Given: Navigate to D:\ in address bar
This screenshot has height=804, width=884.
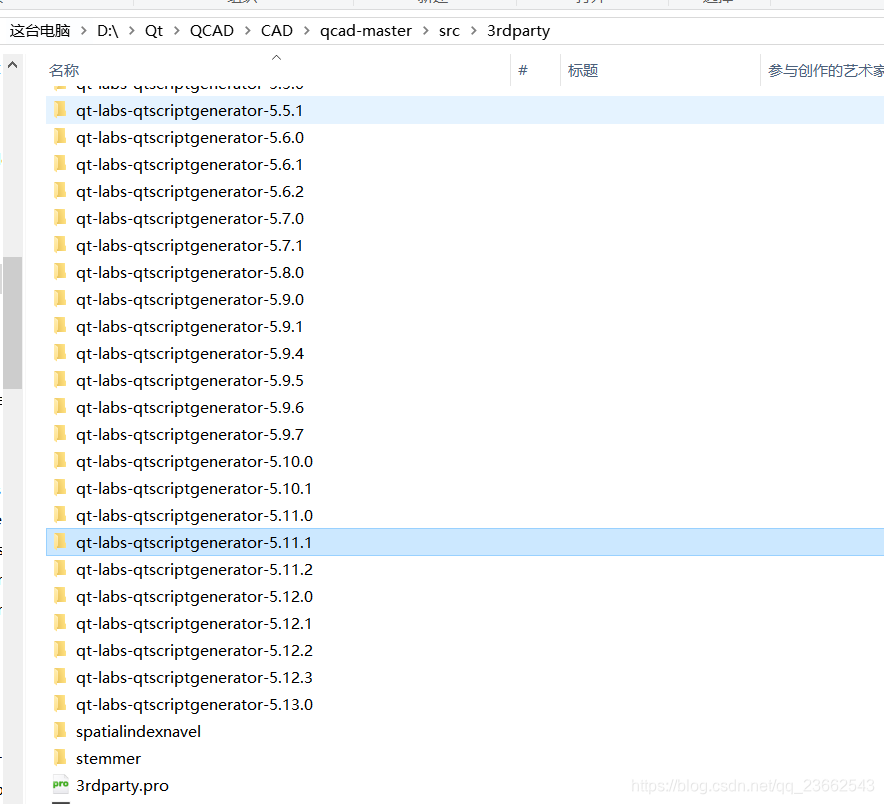Looking at the screenshot, I should coord(108,30).
